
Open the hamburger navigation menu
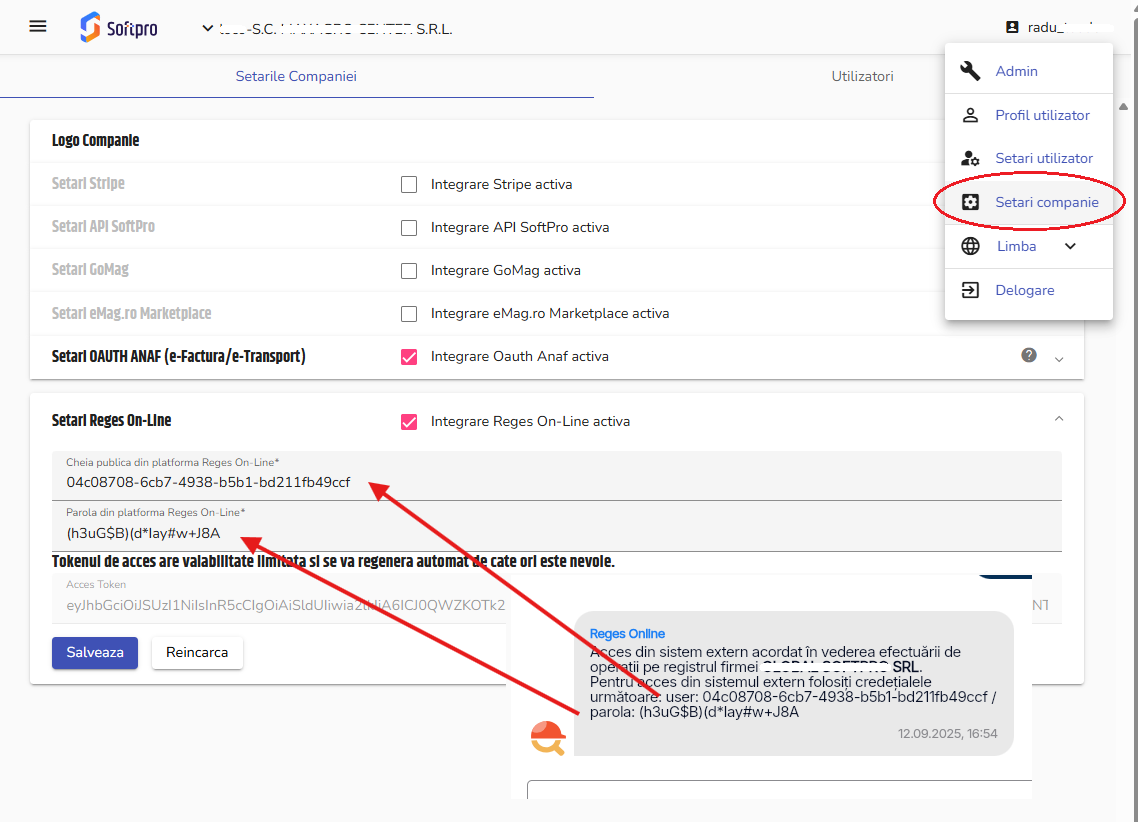click(x=37, y=26)
